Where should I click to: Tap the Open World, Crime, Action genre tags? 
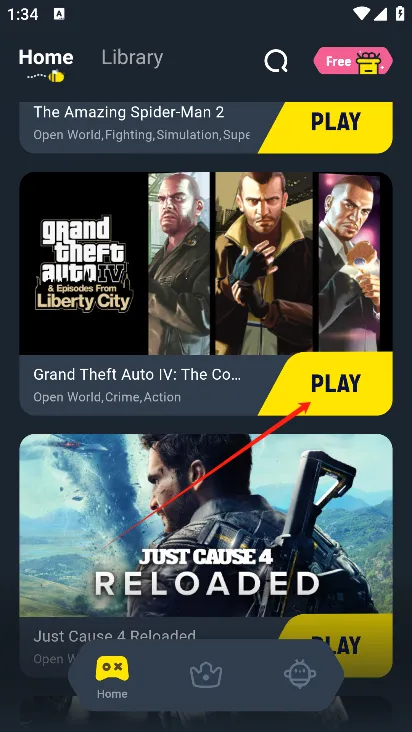click(x=107, y=397)
